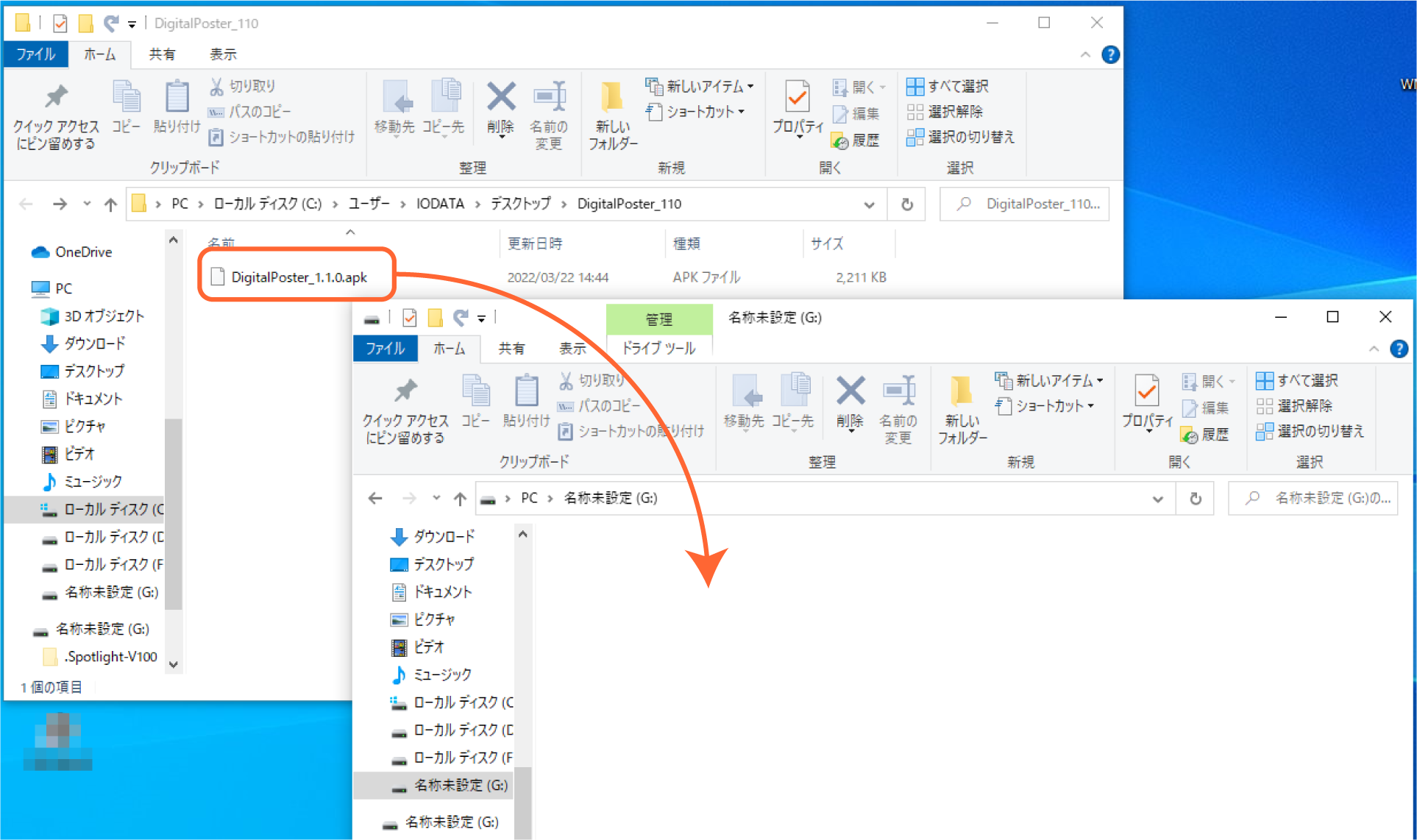Select ピクチャ in G: drive window navigation pane
This screenshot has height=840, width=1417.
click(x=422, y=619)
